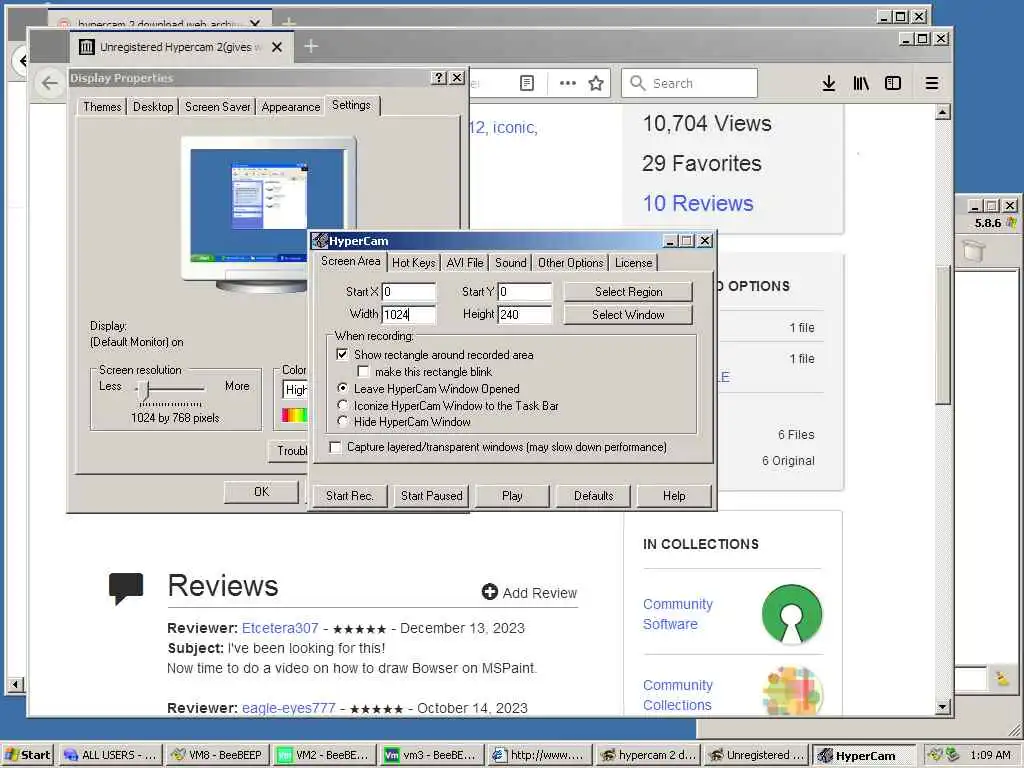Screen dimensions: 1024x768
Task: Switch to vm3 - BeeBE taskbar item
Action: 431,755
